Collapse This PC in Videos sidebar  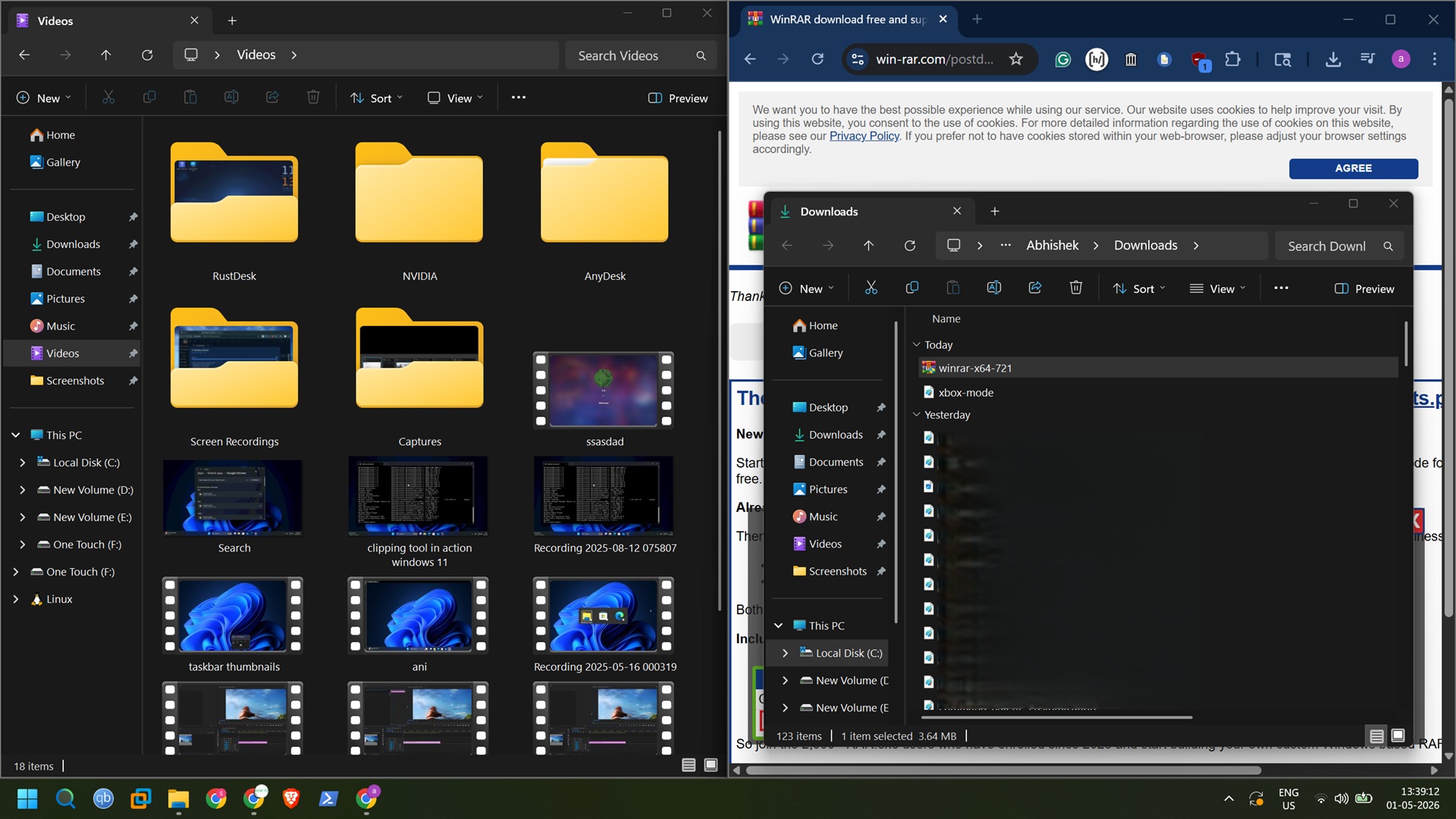coord(16,435)
